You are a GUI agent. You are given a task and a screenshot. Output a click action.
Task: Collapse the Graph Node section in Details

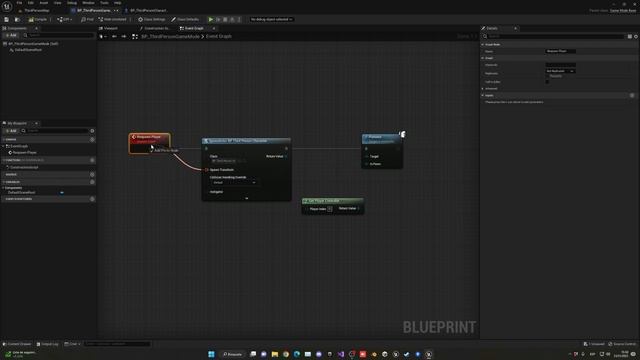click(x=483, y=44)
